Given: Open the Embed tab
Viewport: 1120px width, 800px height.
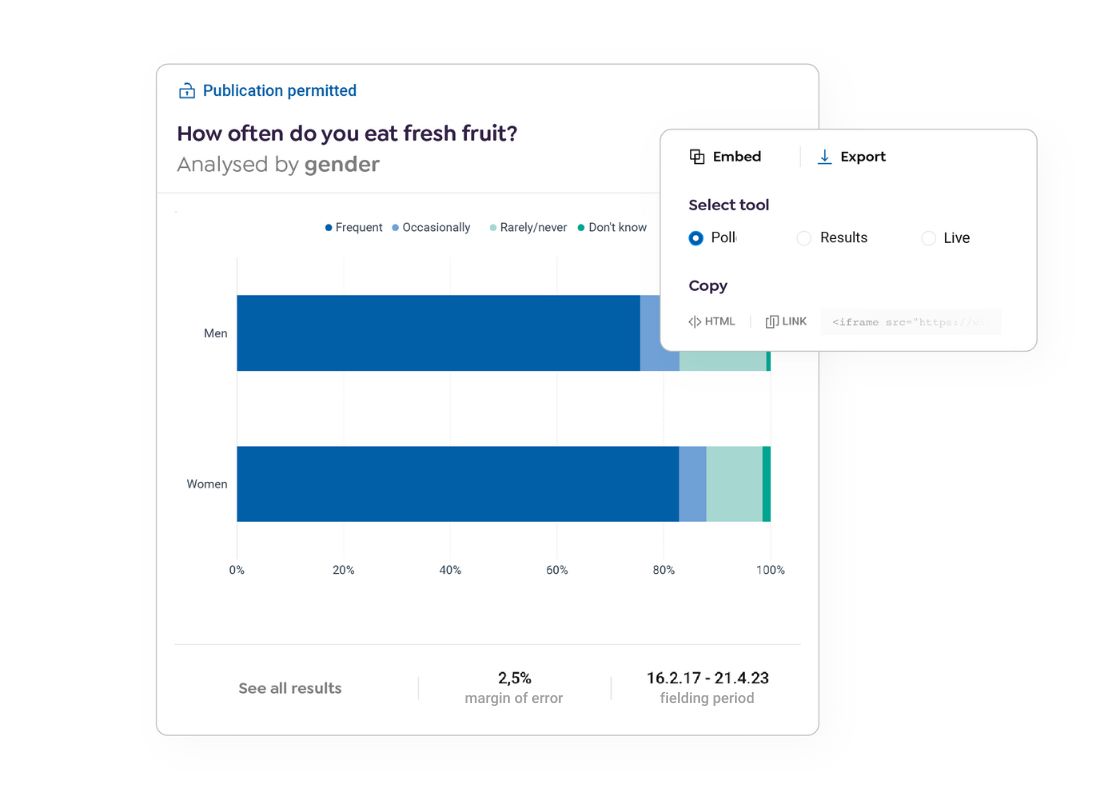Looking at the screenshot, I should click(x=736, y=157).
